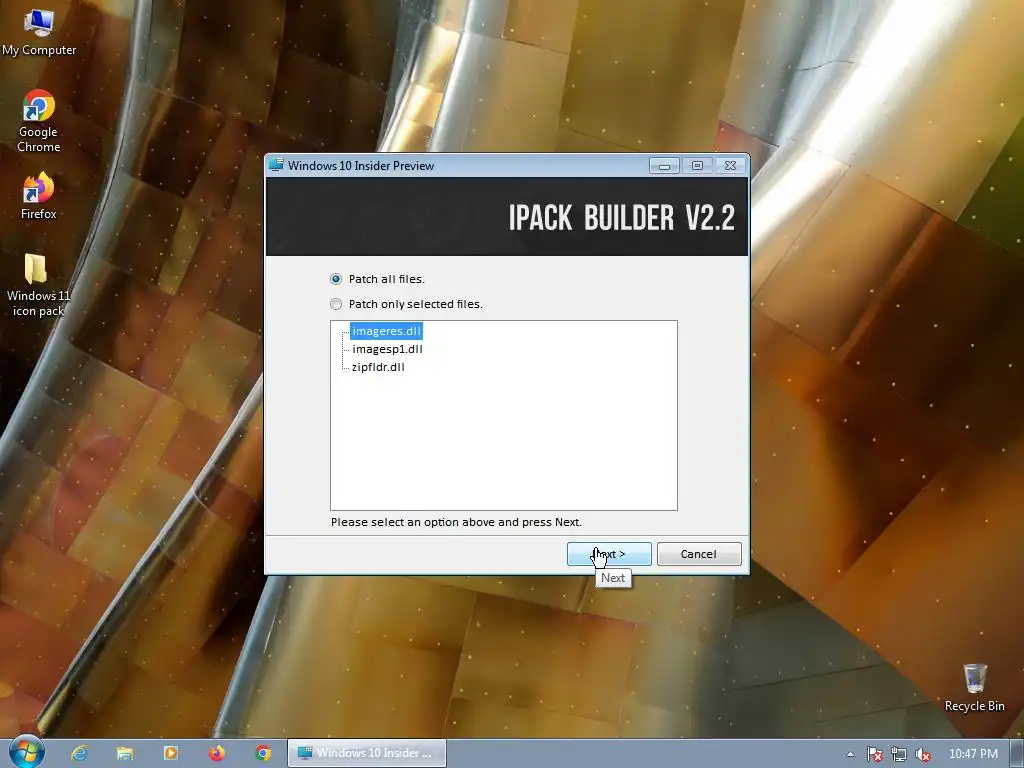Open the Windows Start menu orb
1024x768 pixels.
tap(26, 752)
